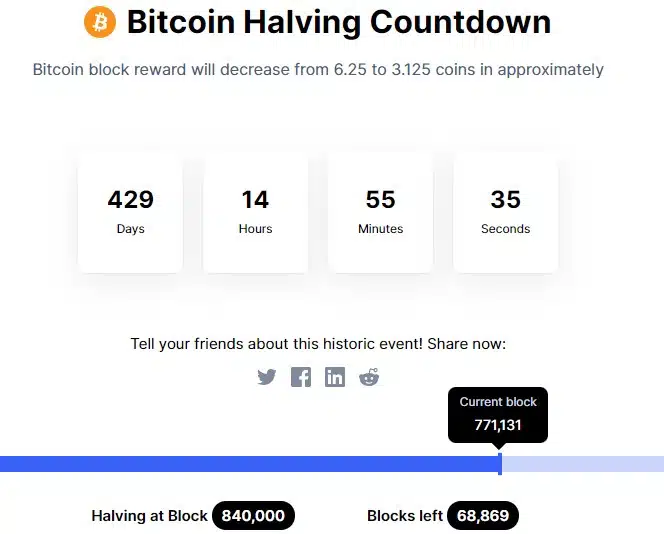Click the 35 Seconds countdown card
The height and width of the screenshot is (534, 664).
(506, 212)
